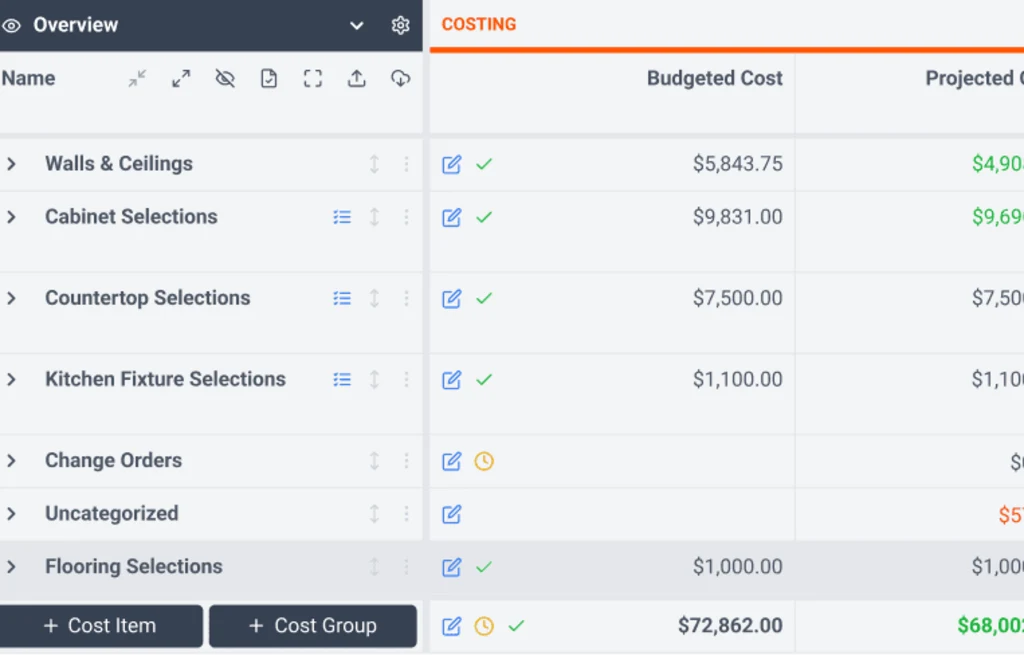Expand the Uncategorized group
The image size is (1024, 655).
11,514
